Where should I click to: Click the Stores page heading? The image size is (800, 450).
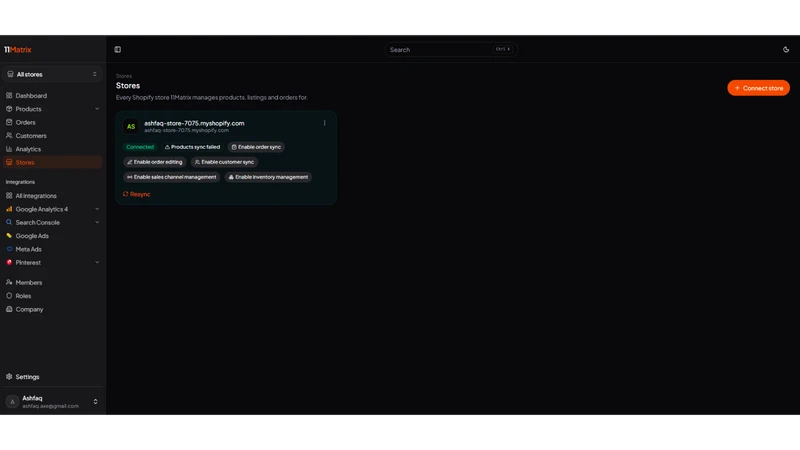[x=128, y=86]
